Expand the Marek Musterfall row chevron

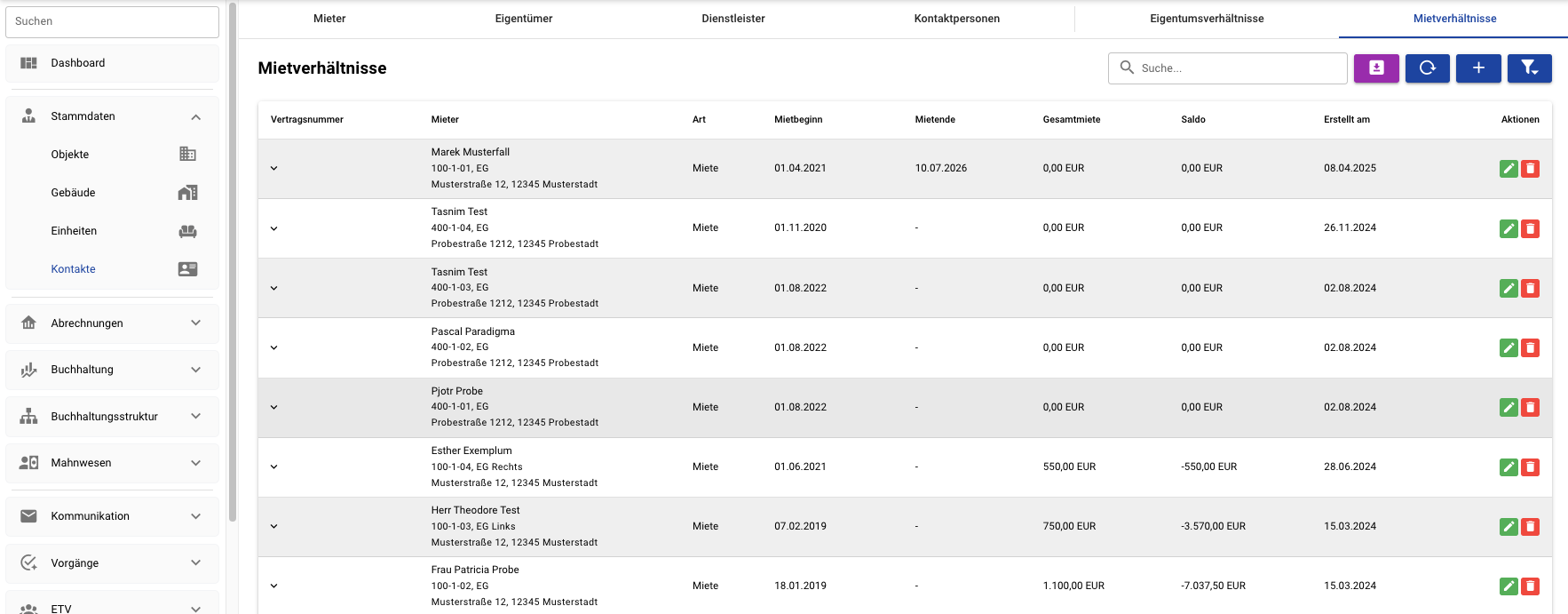(273, 169)
